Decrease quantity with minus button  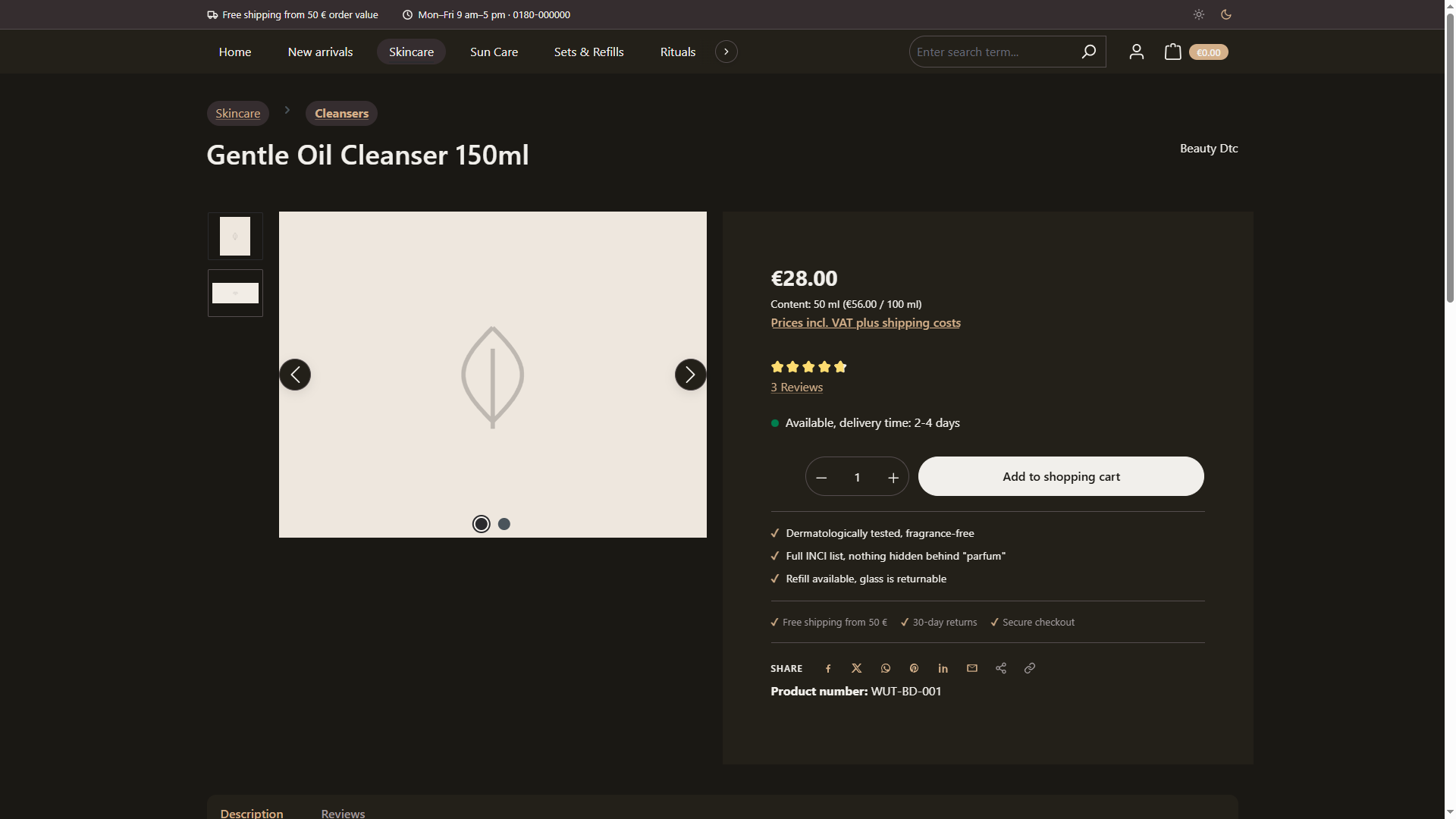[x=821, y=477]
